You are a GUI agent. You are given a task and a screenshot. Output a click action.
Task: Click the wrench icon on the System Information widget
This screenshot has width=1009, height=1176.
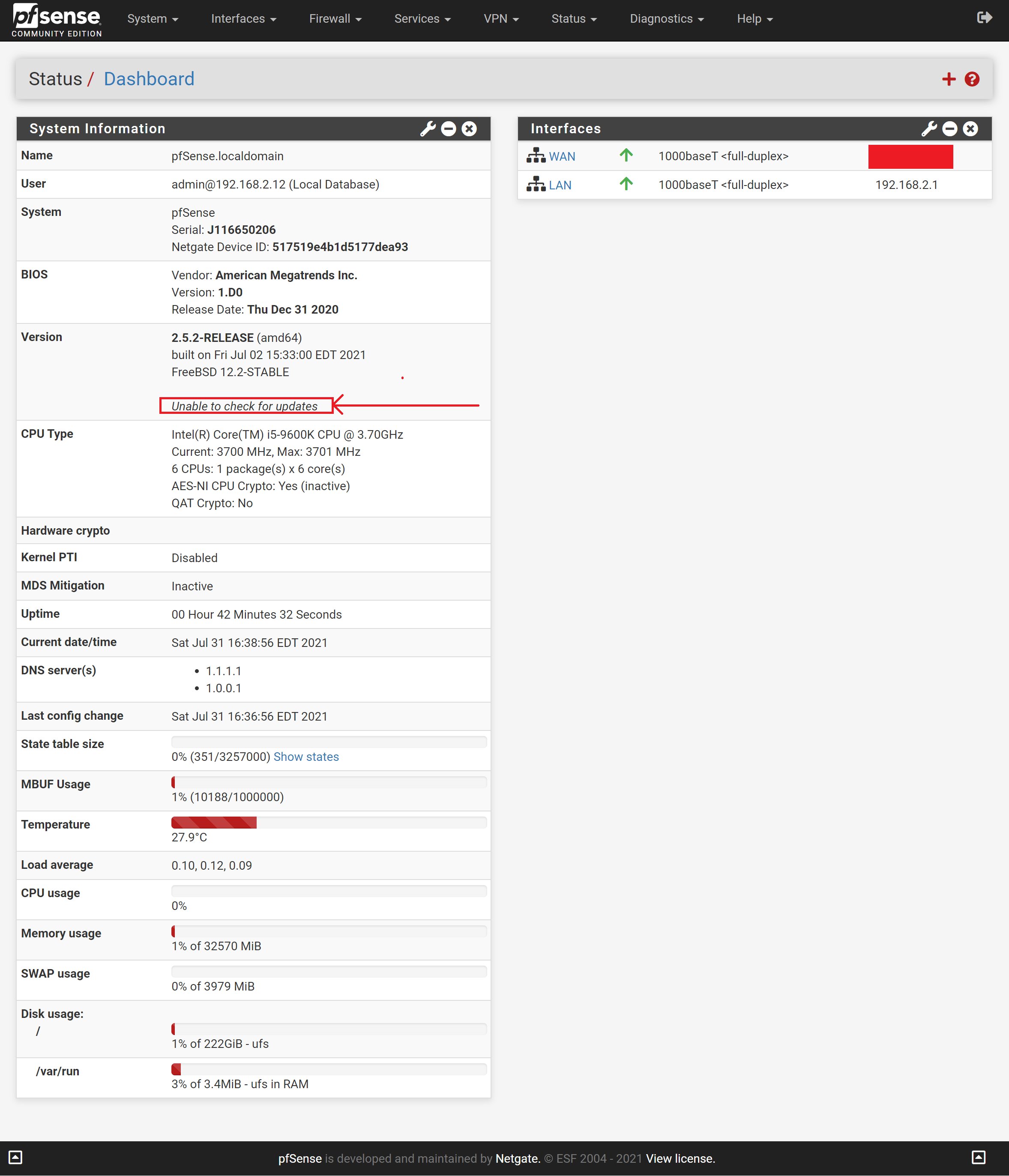(x=427, y=129)
